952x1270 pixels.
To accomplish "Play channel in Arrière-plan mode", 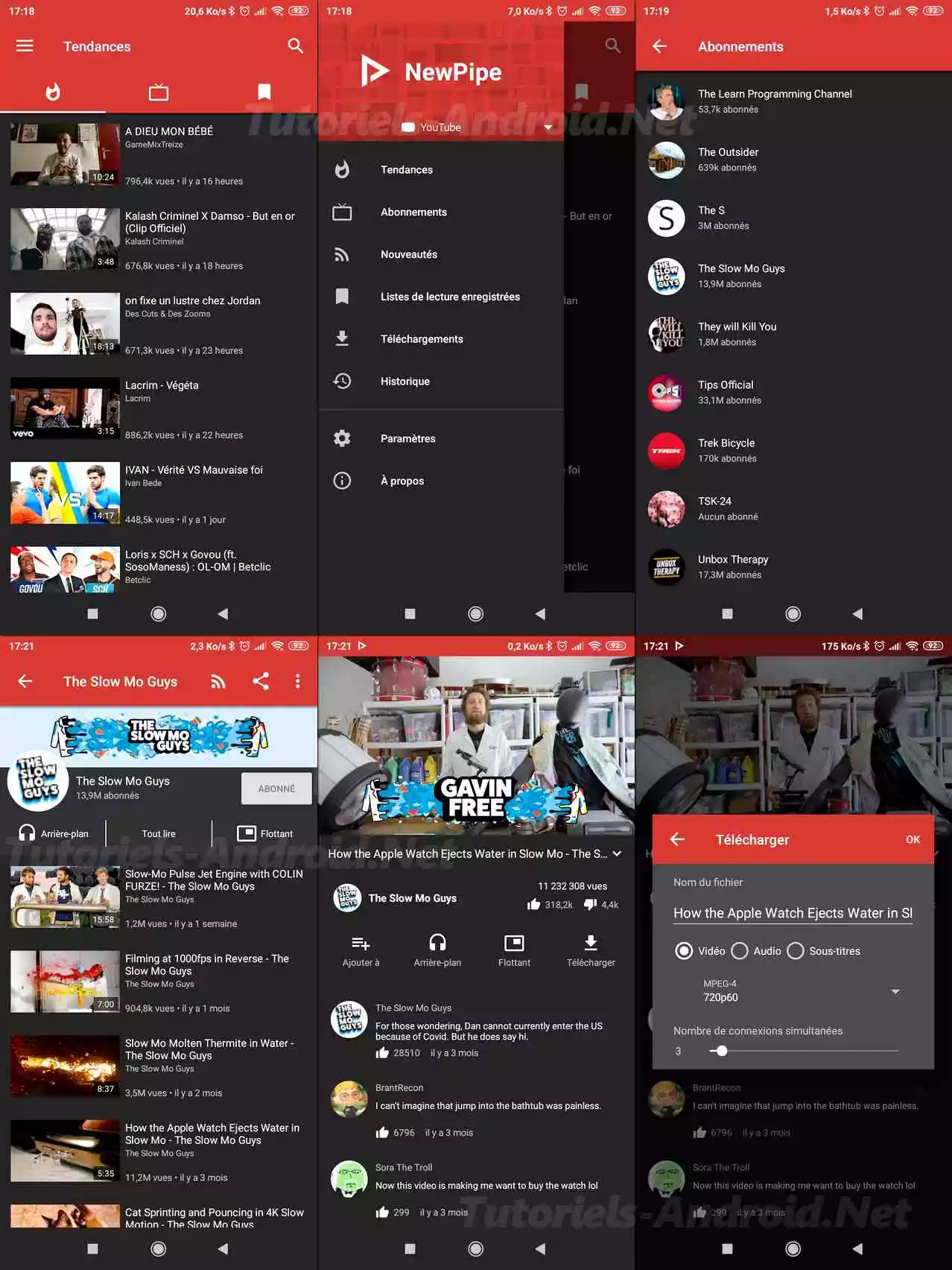I will pos(53,833).
